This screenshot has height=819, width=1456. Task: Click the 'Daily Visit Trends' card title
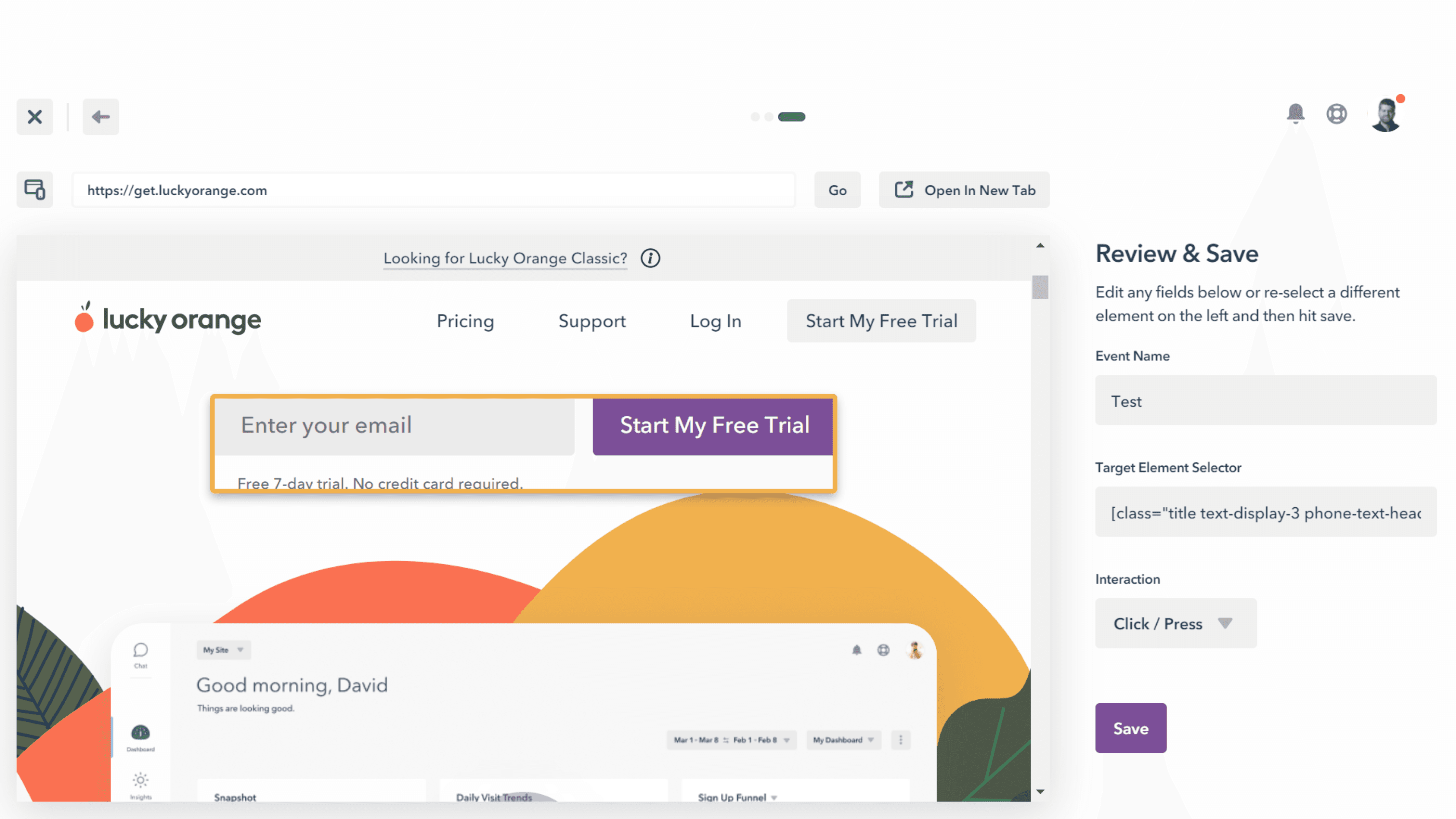click(x=494, y=798)
